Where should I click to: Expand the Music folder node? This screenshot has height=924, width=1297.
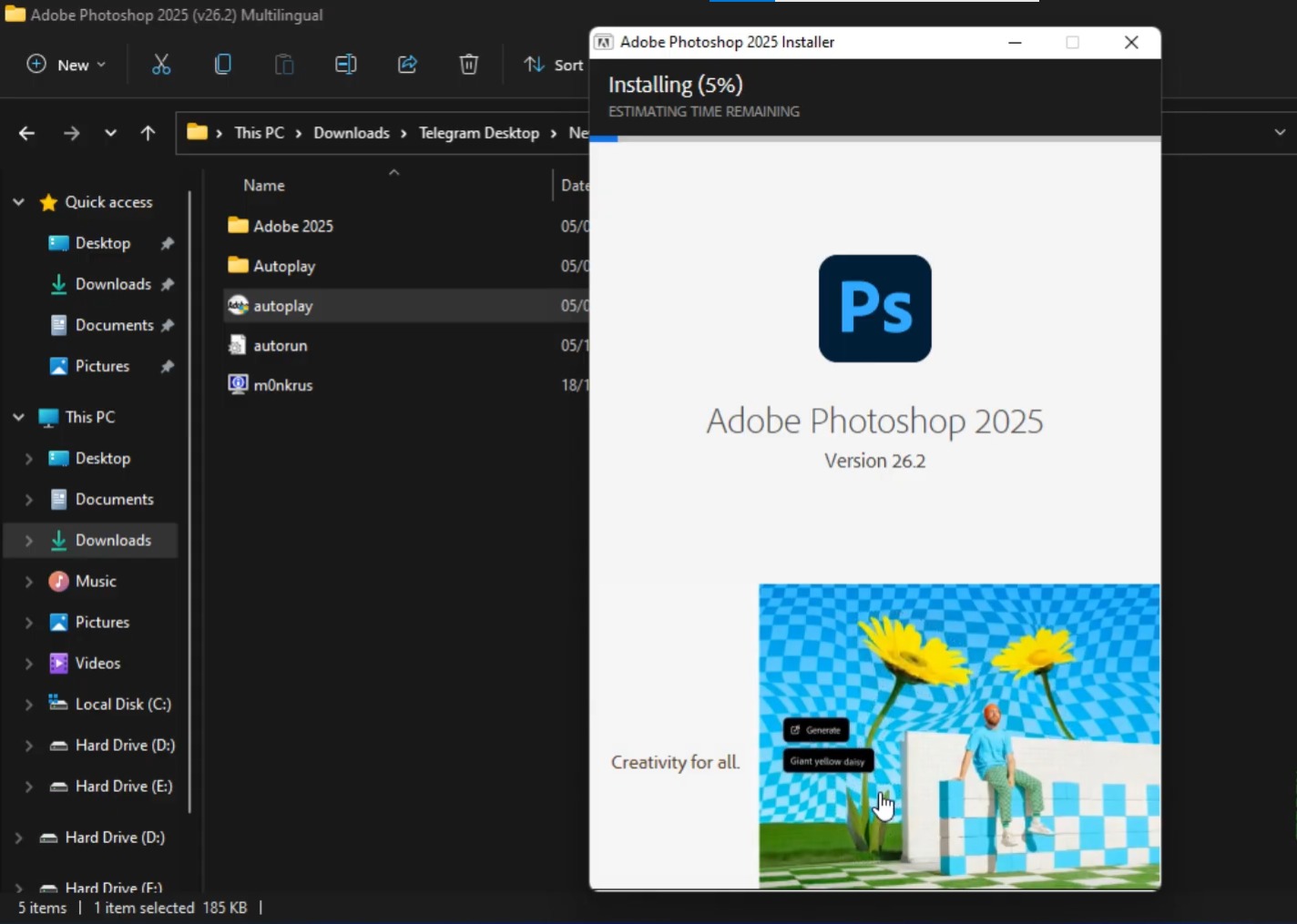(x=29, y=582)
